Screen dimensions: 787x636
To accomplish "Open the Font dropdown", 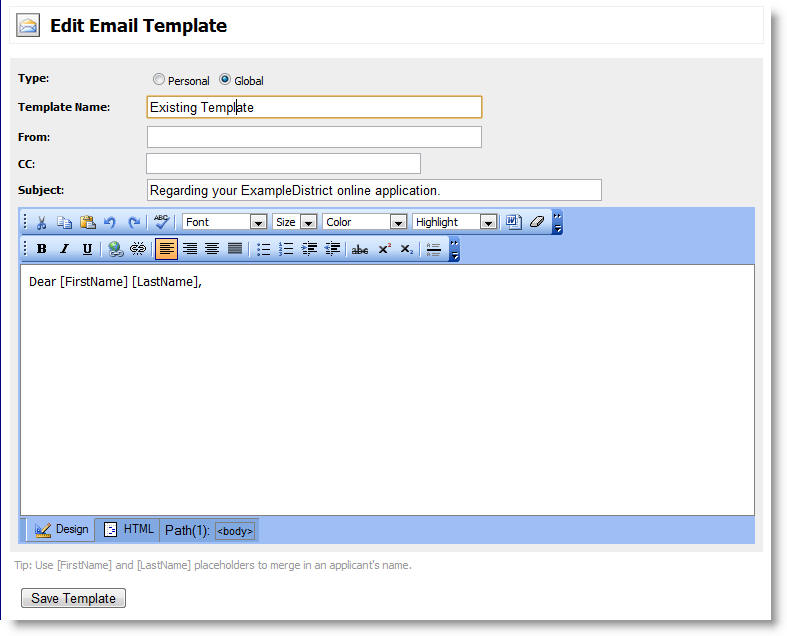I will tap(258, 222).
